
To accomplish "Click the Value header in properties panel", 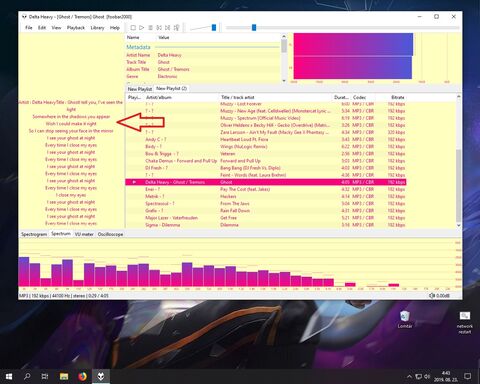I will click(218, 37).
